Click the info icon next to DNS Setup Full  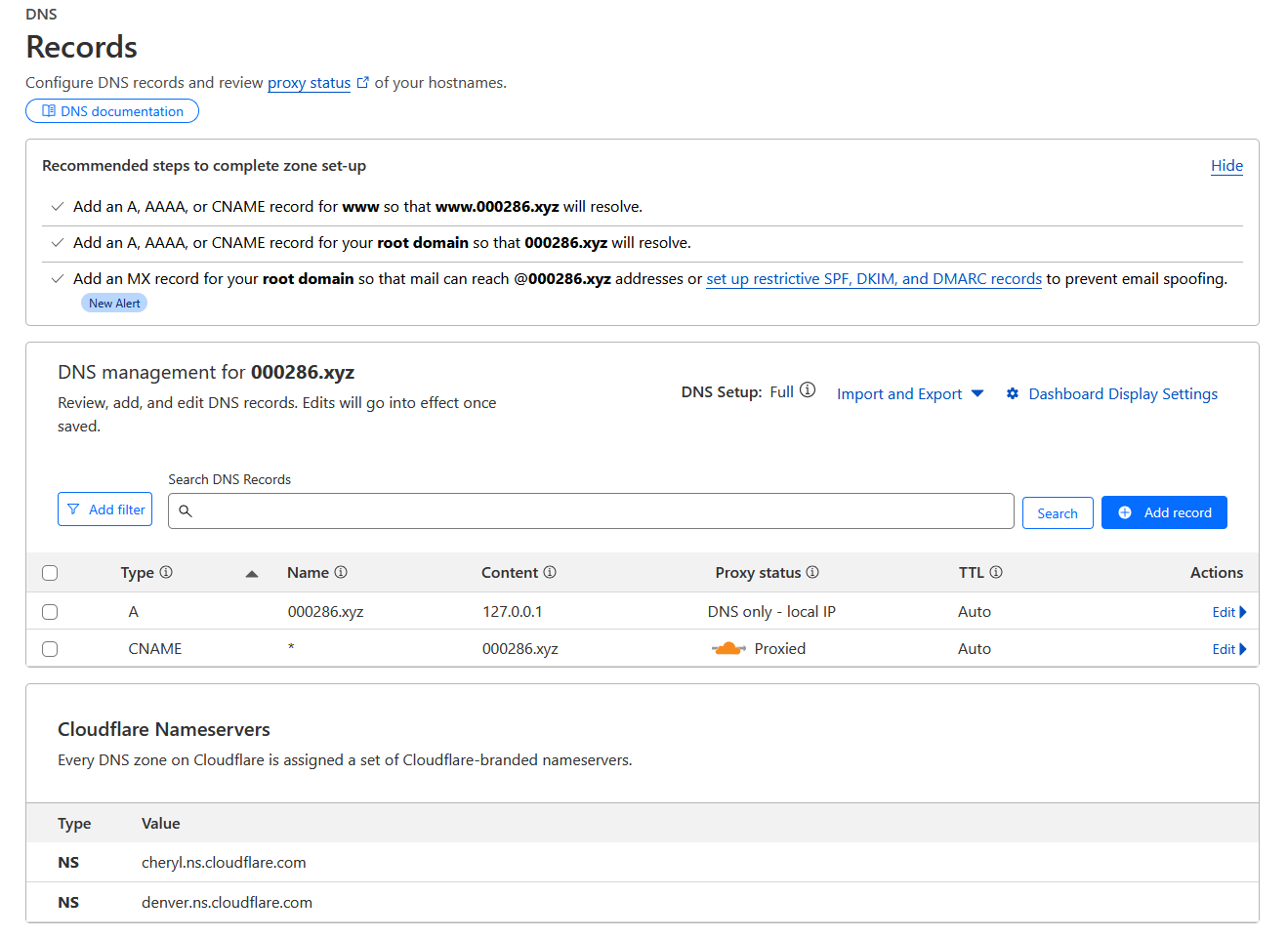(807, 388)
